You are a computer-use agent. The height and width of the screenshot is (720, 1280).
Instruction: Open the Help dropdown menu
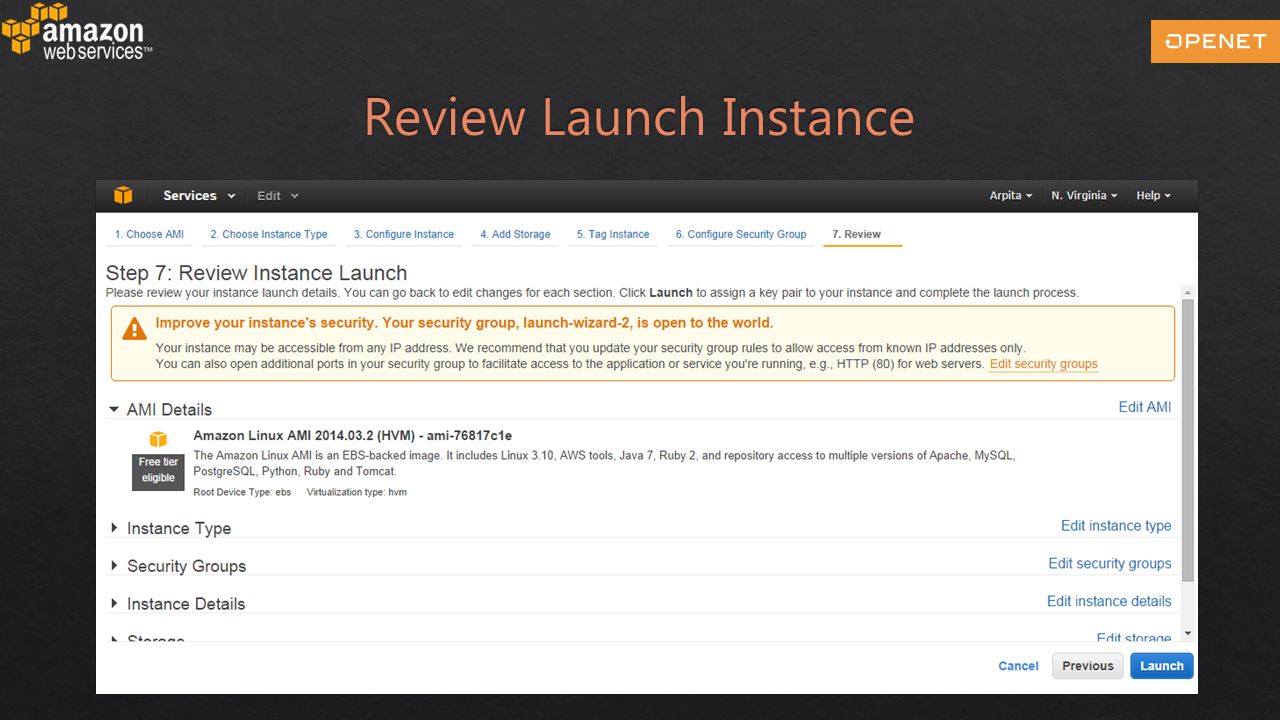[x=1153, y=196]
